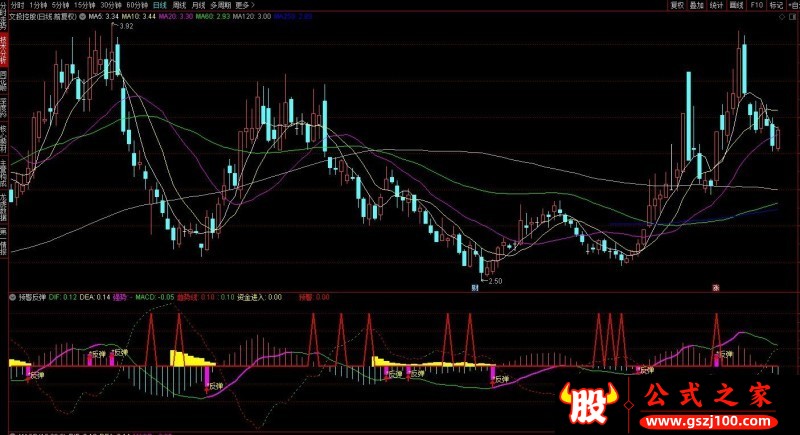
Task: Click the square panel icon at chart top-right
Action: tap(791, 17)
